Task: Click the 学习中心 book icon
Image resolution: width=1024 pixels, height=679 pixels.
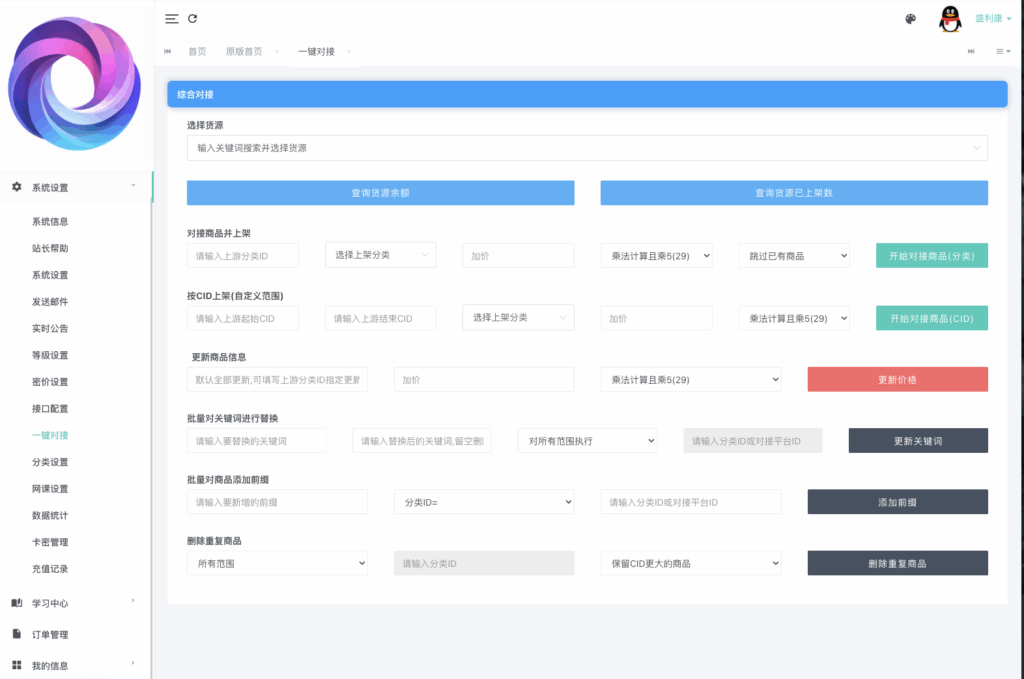Action: (14, 603)
